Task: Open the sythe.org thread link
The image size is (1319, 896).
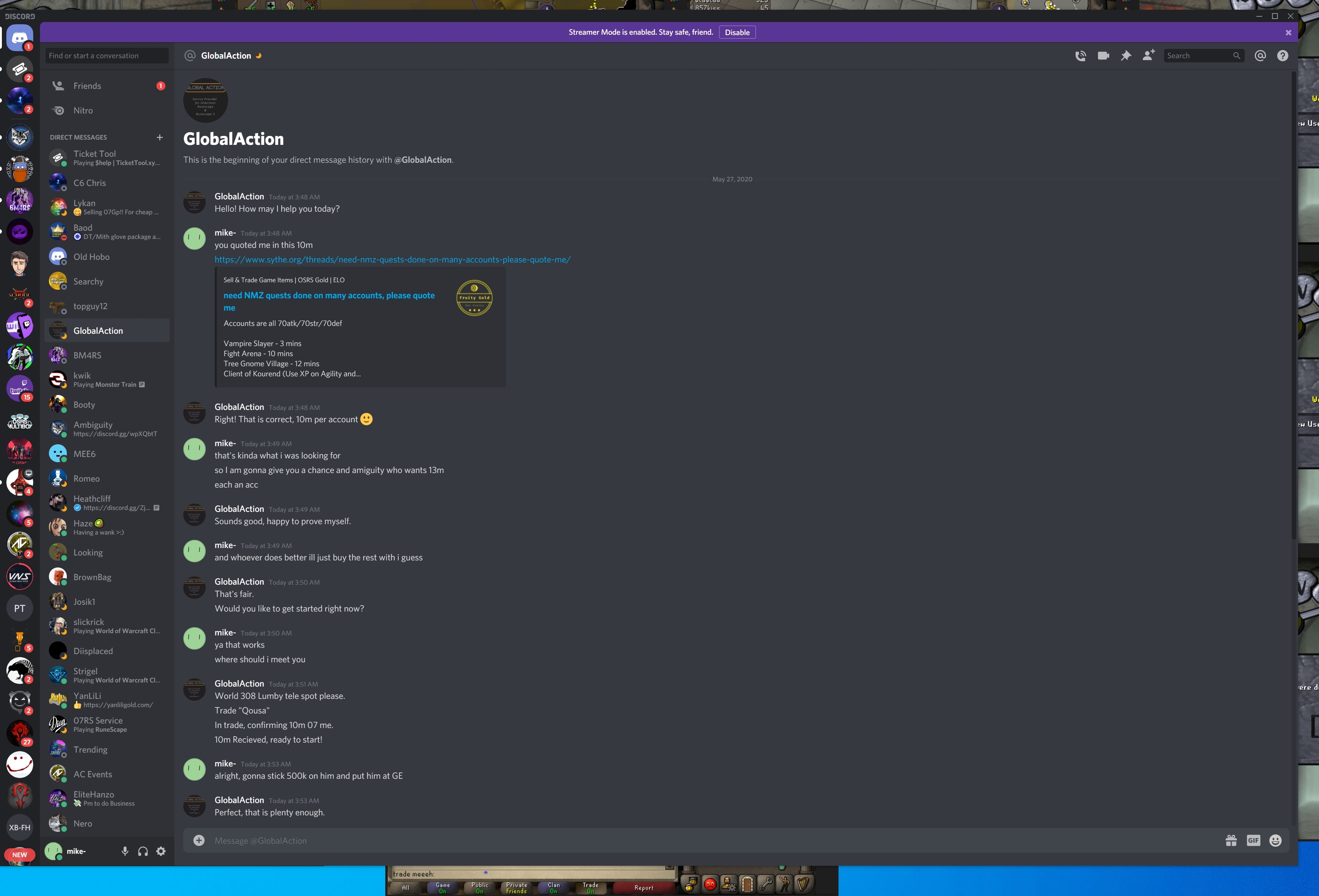Action: coord(392,260)
